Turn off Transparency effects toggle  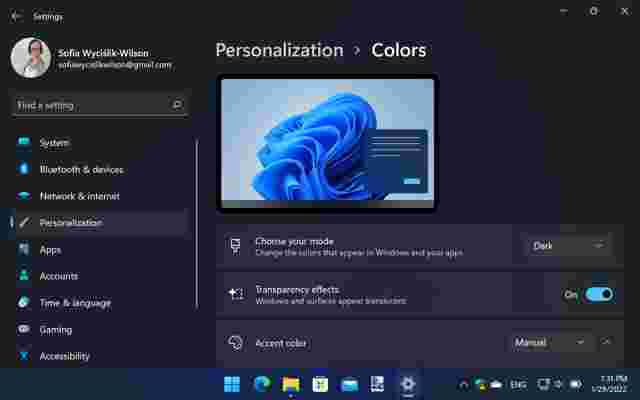[x=599, y=294]
